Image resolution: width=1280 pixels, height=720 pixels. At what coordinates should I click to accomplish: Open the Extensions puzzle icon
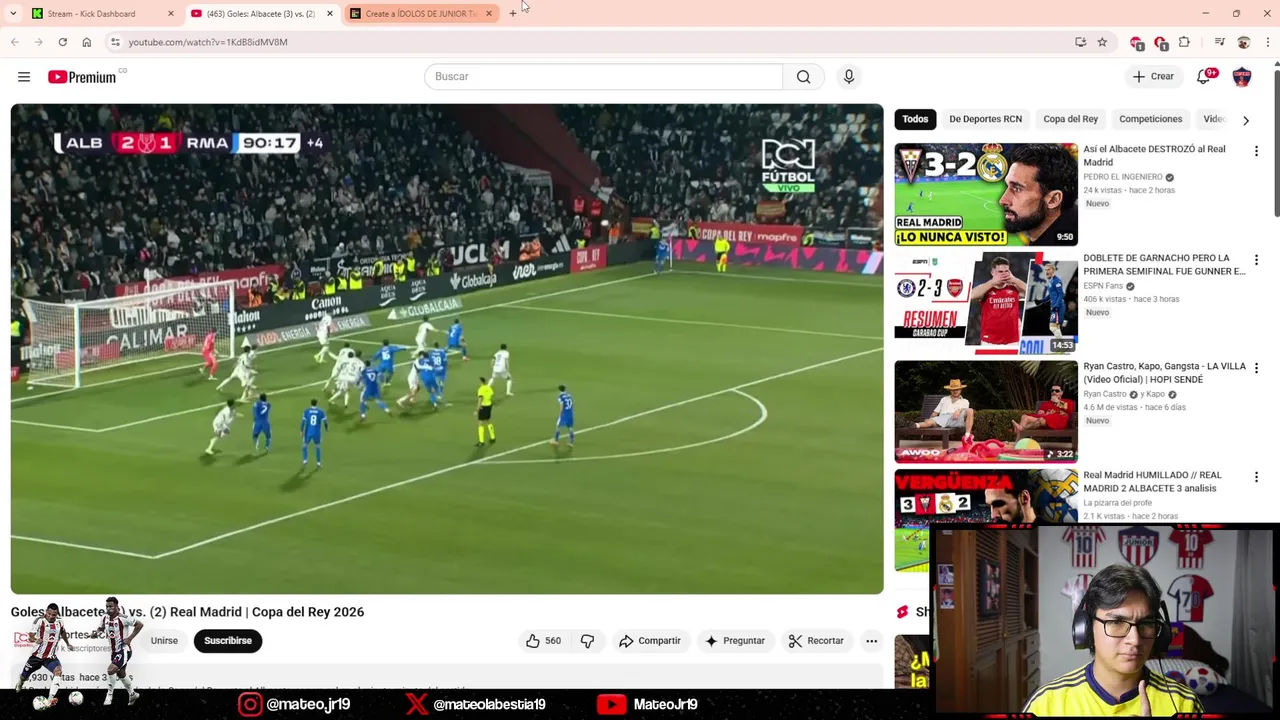point(1185,42)
